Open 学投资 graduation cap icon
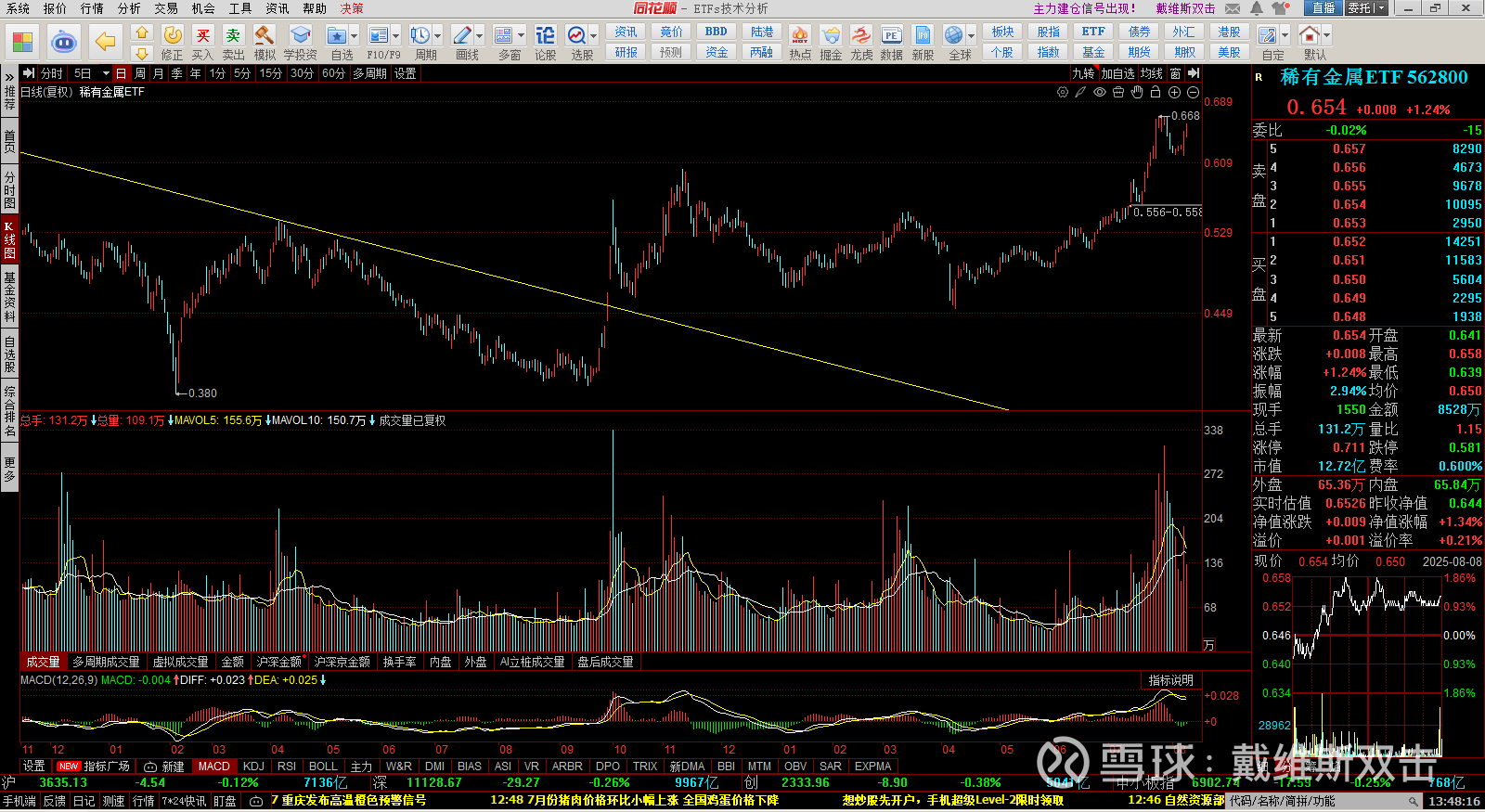The height and width of the screenshot is (812, 1485). tap(300, 42)
